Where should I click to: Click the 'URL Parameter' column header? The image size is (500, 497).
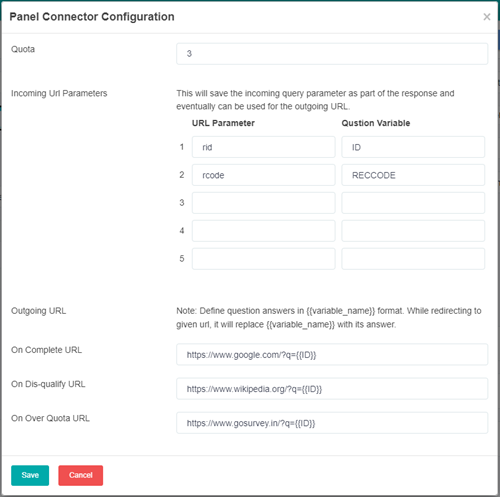click(223, 123)
